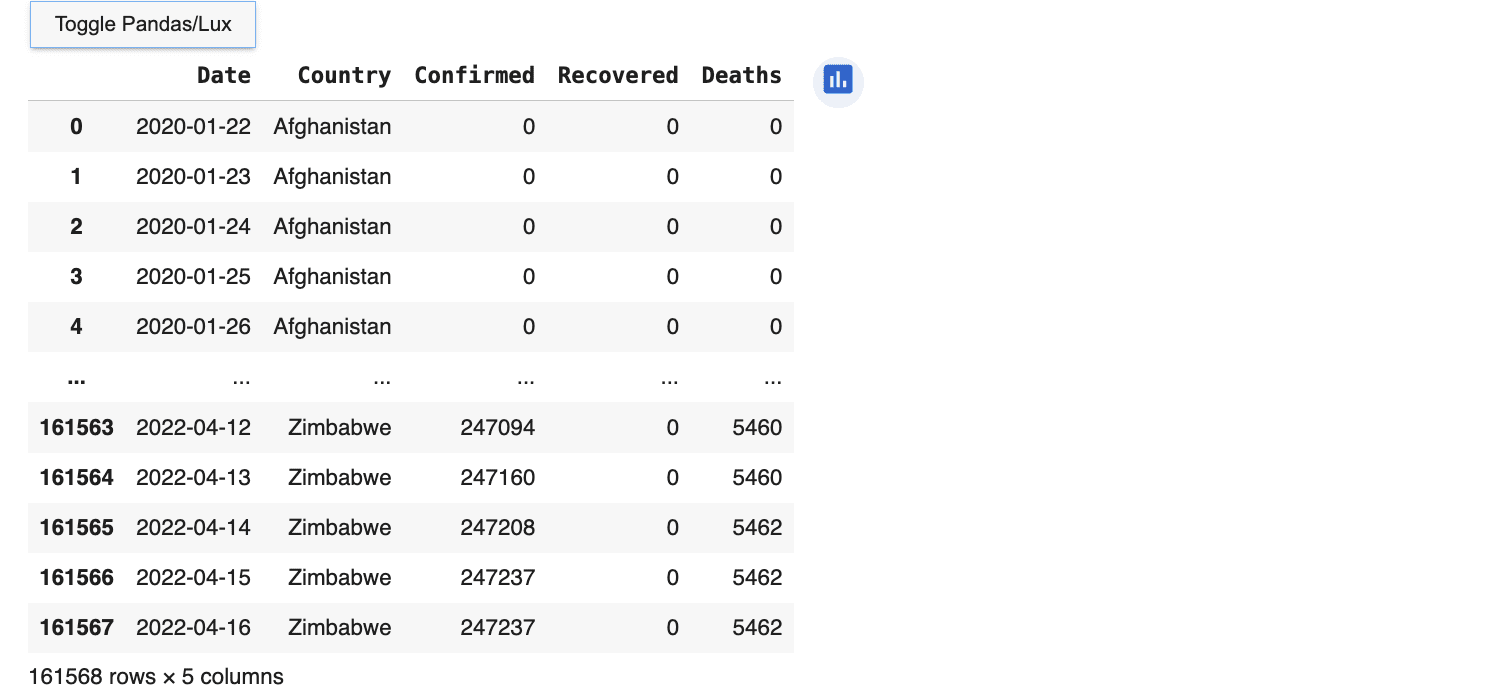Screen dimensions: 1493x692
Task: Select row index 161565 in the table
Action: point(76,527)
